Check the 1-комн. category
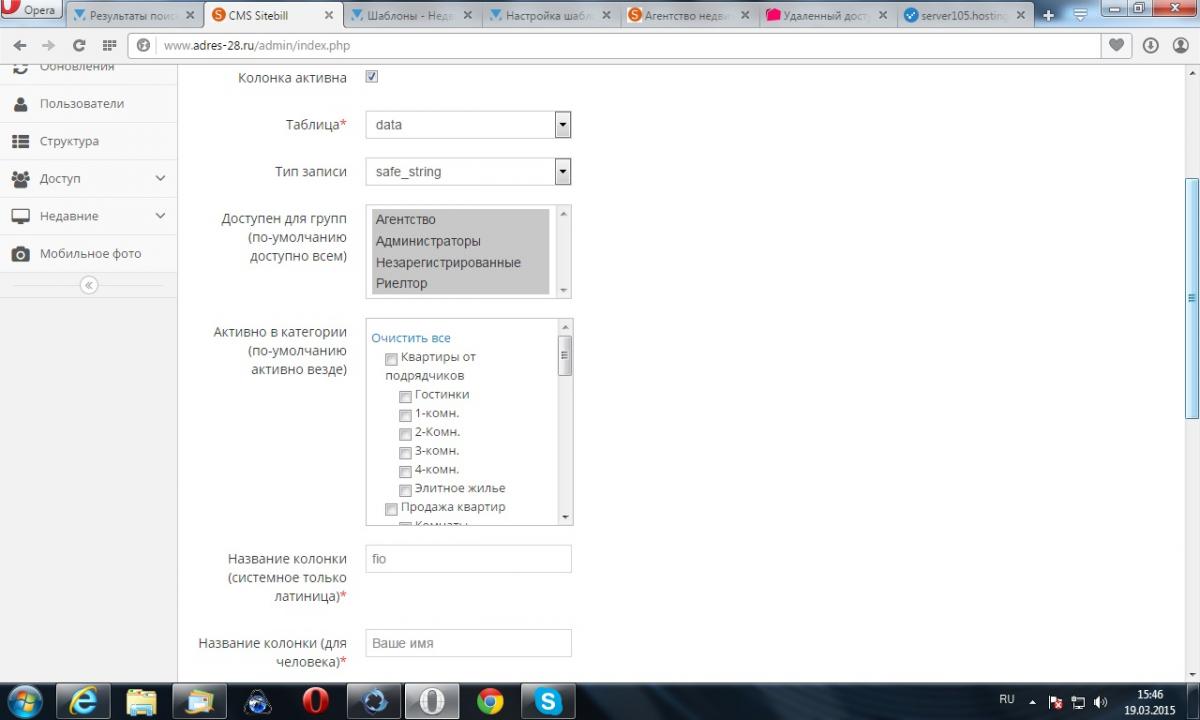Image resolution: width=1200 pixels, height=720 pixels. [x=405, y=415]
